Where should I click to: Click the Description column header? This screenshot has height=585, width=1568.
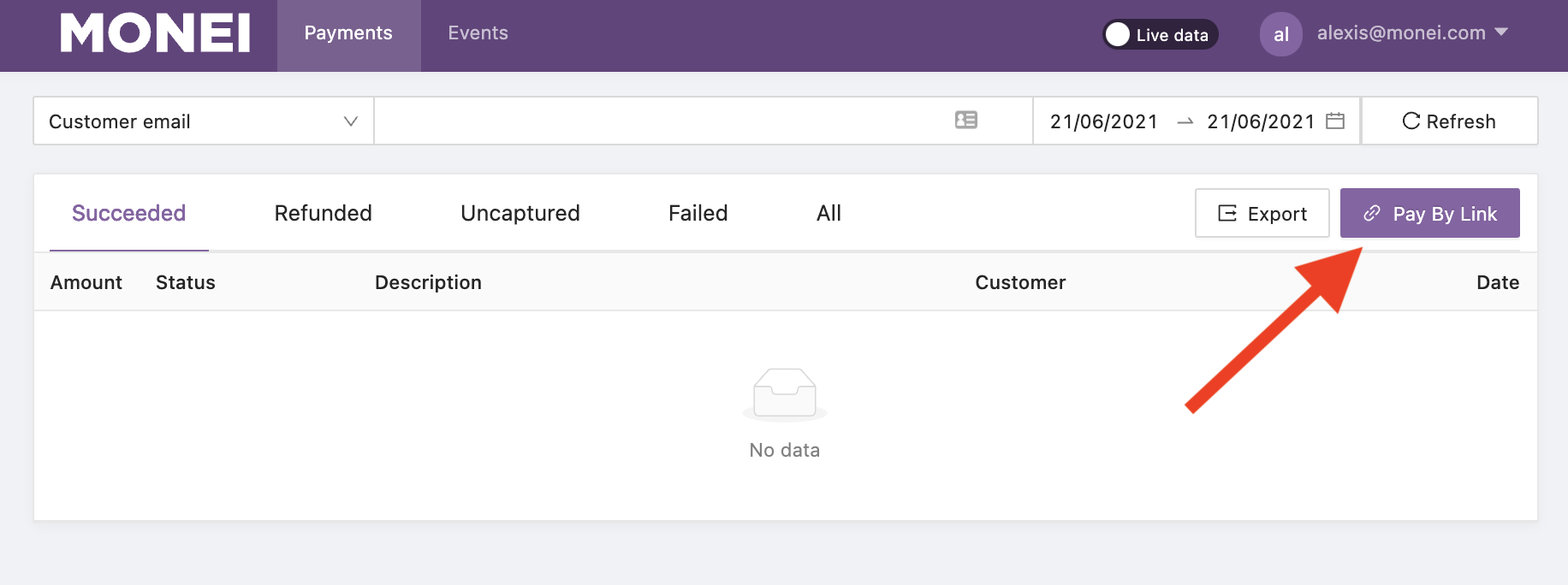(x=428, y=282)
